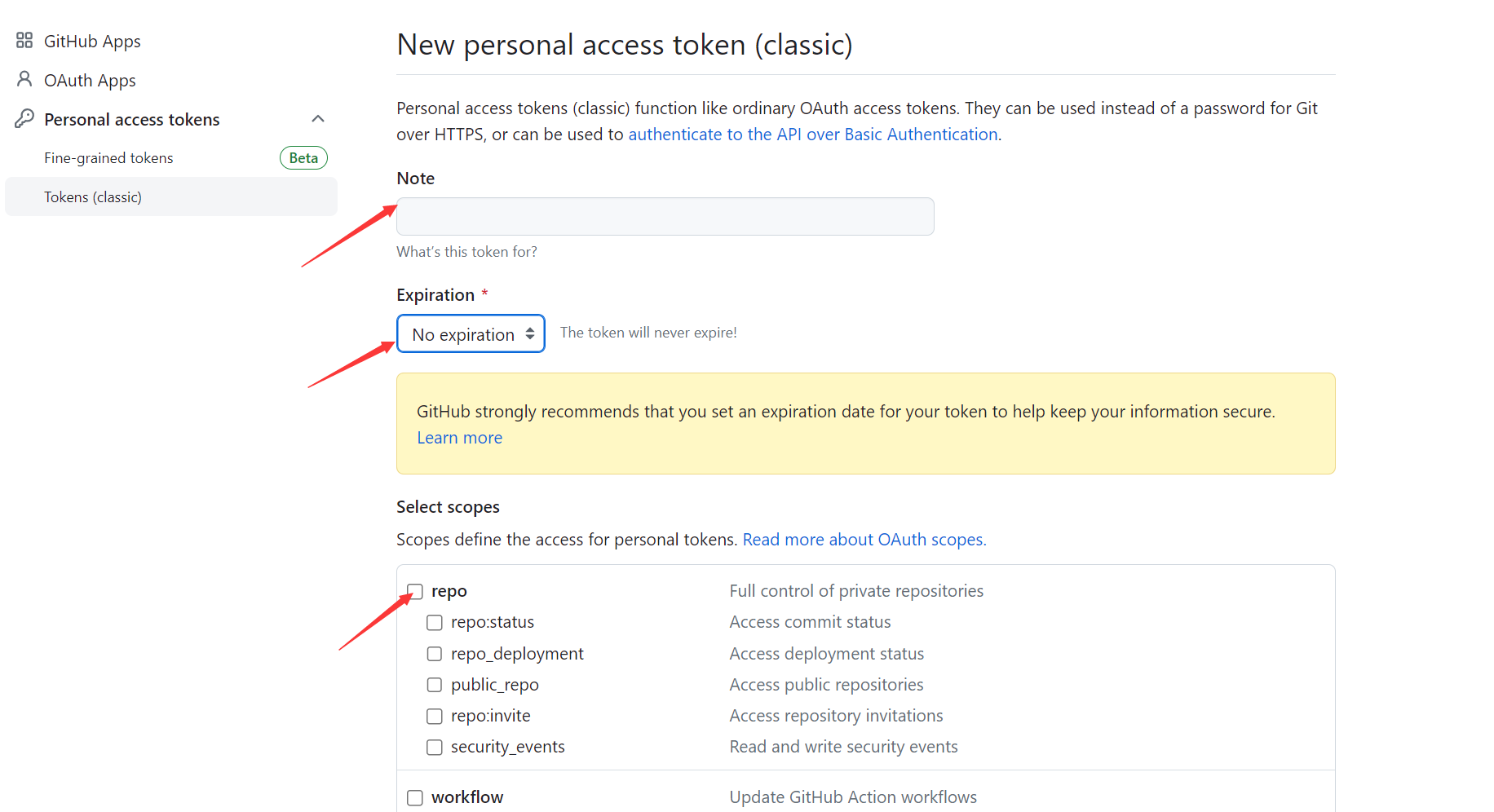This screenshot has height=812, width=1494.
Task: Select Tokens (classic) in sidebar
Action: point(93,197)
